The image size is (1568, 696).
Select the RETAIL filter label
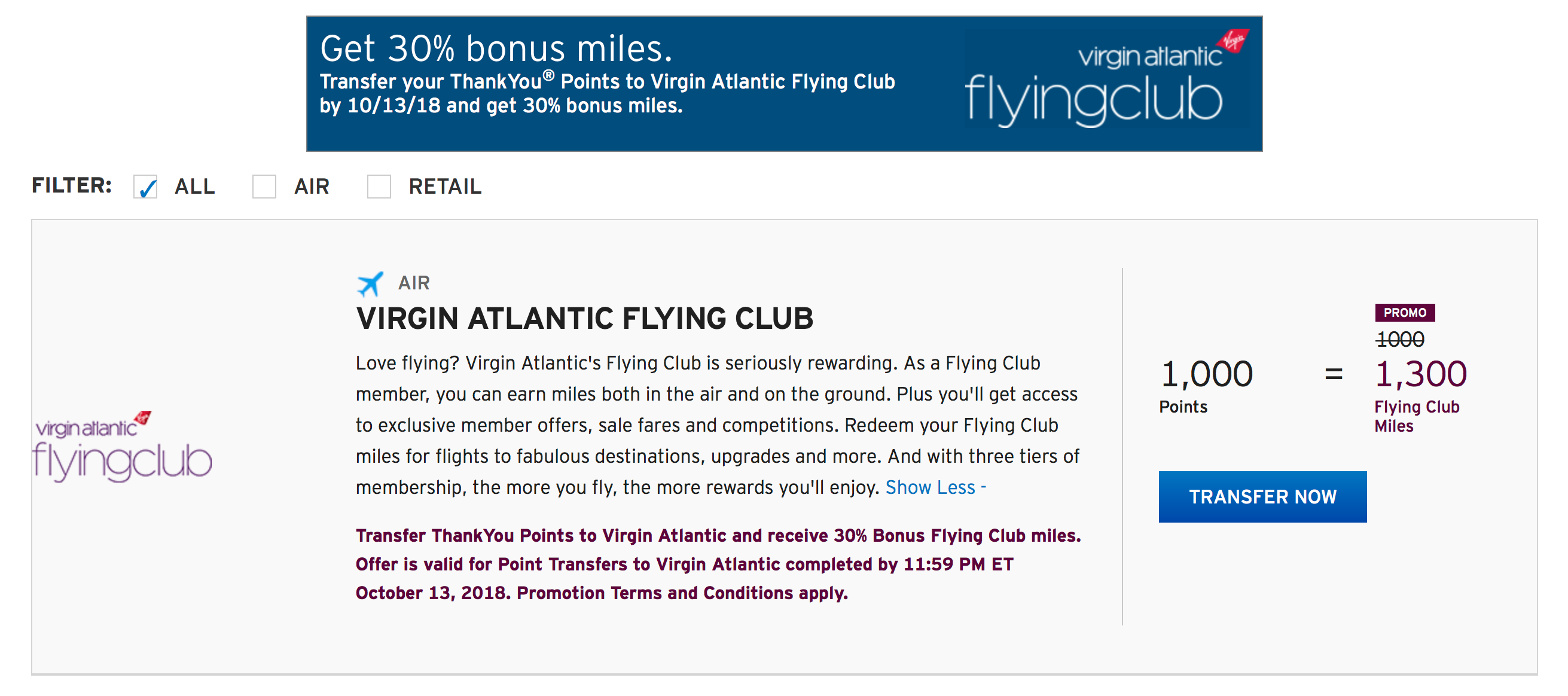445,187
